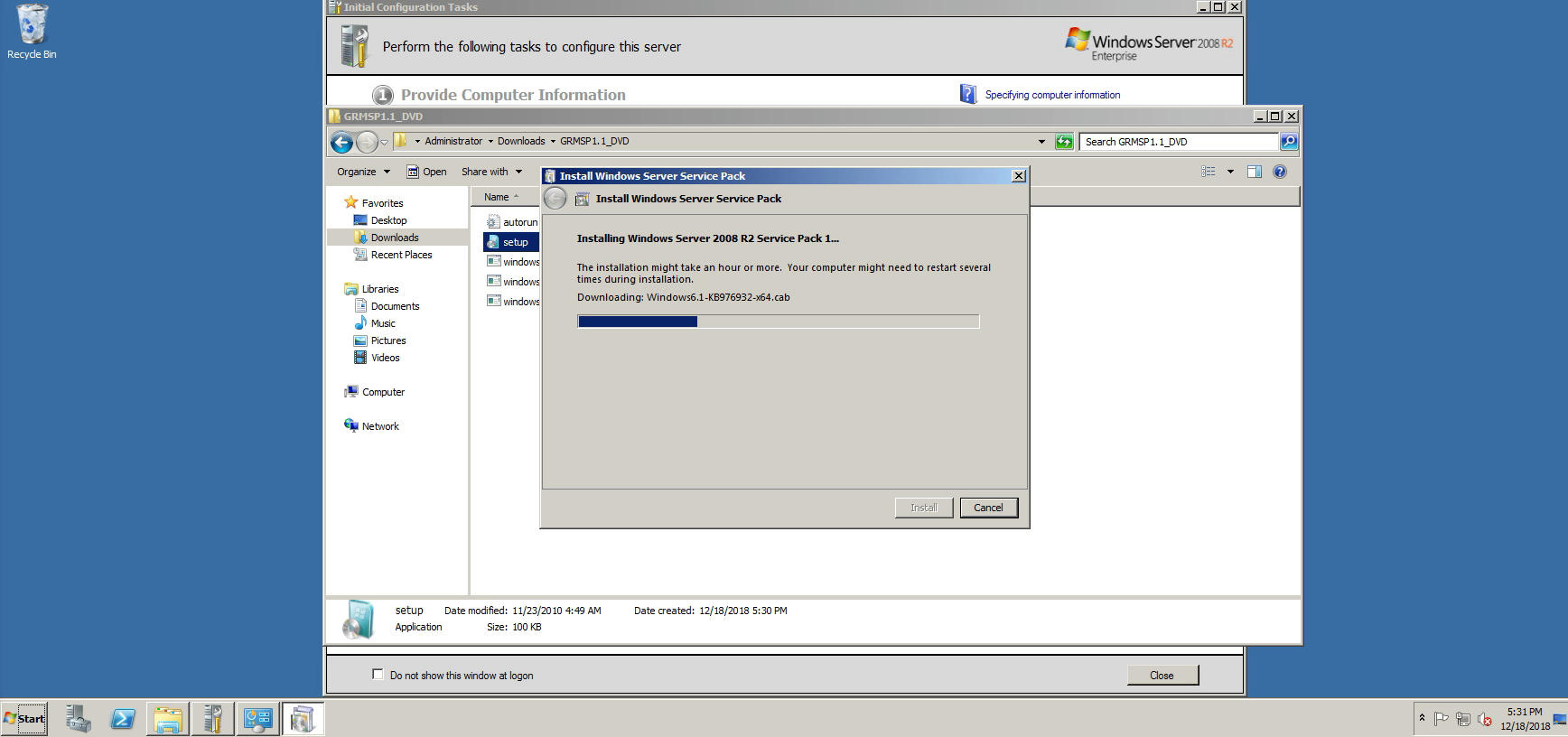The width and height of the screenshot is (1568, 737).
Task: Open Explorer help question mark icon
Action: point(1279,172)
